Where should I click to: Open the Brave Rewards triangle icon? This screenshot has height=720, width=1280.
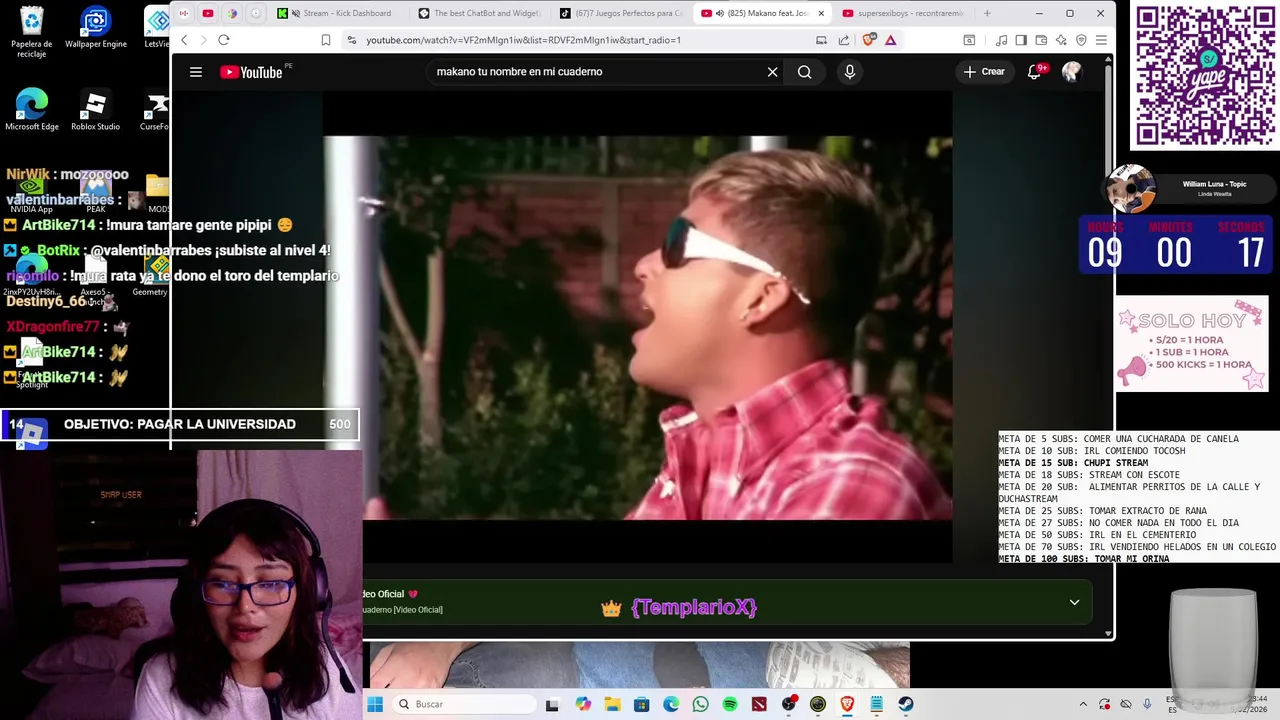point(890,40)
